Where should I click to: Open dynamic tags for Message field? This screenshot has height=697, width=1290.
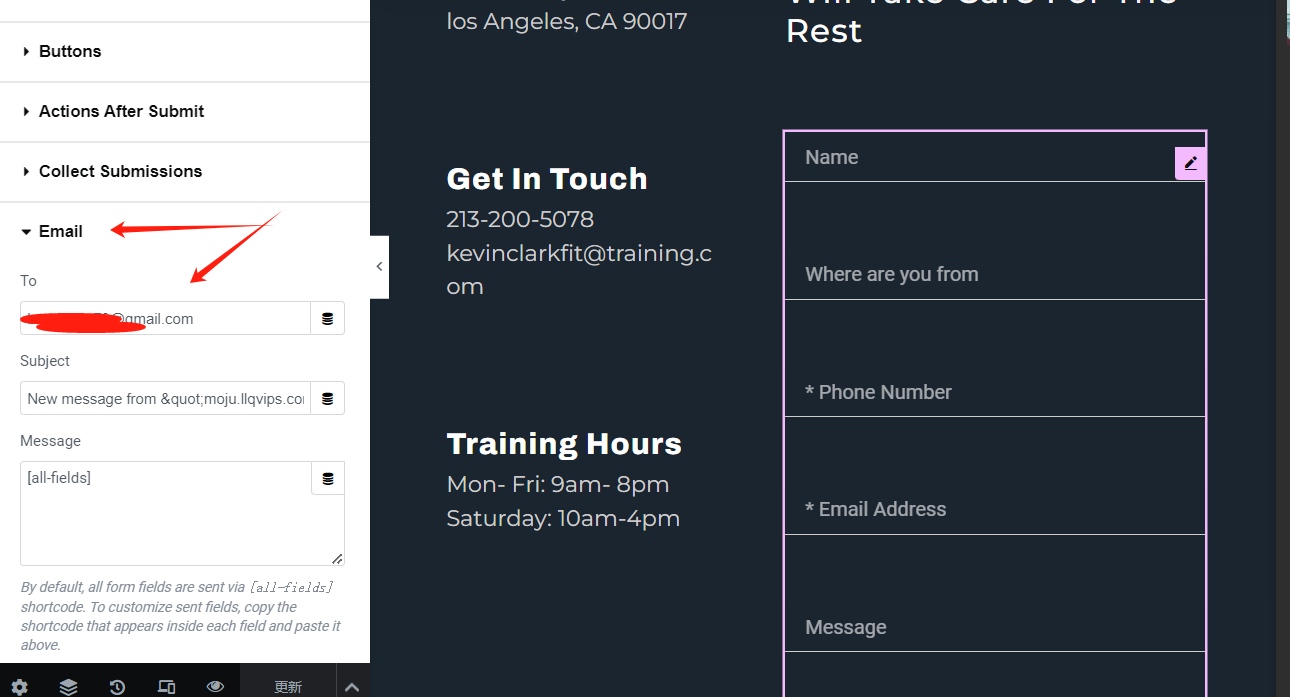[328, 479]
